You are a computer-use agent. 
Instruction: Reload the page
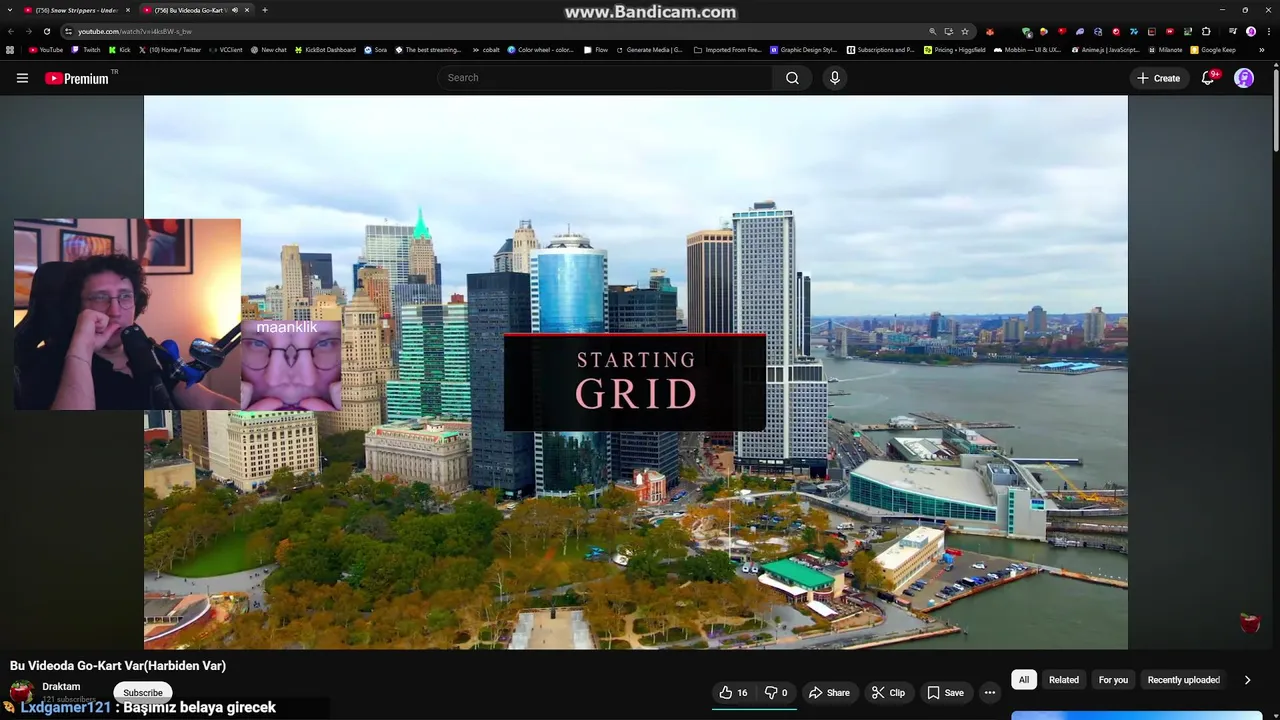(x=46, y=31)
